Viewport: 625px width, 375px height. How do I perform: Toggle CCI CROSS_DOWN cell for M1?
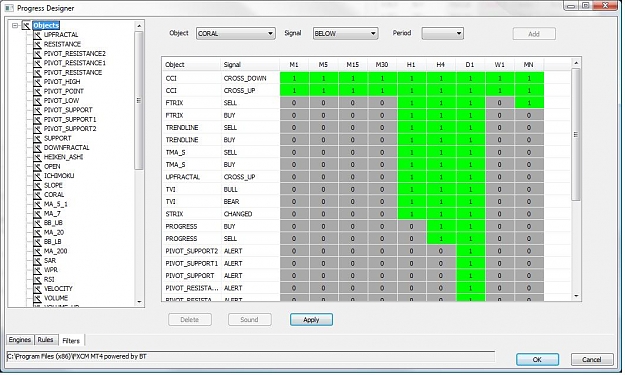(x=294, y=79)
